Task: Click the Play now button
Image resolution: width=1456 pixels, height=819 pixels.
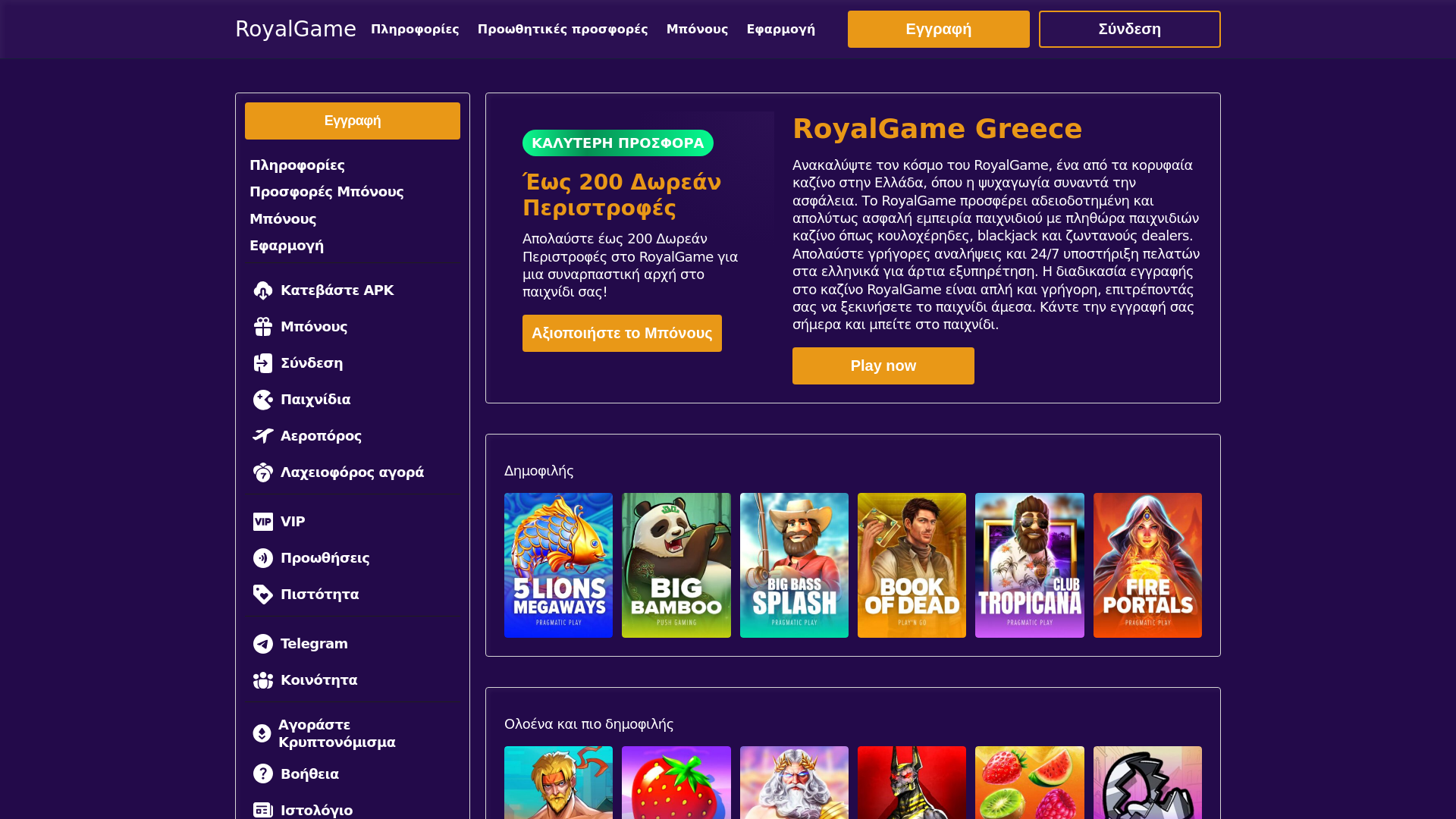Action: (x=883, y=366)
